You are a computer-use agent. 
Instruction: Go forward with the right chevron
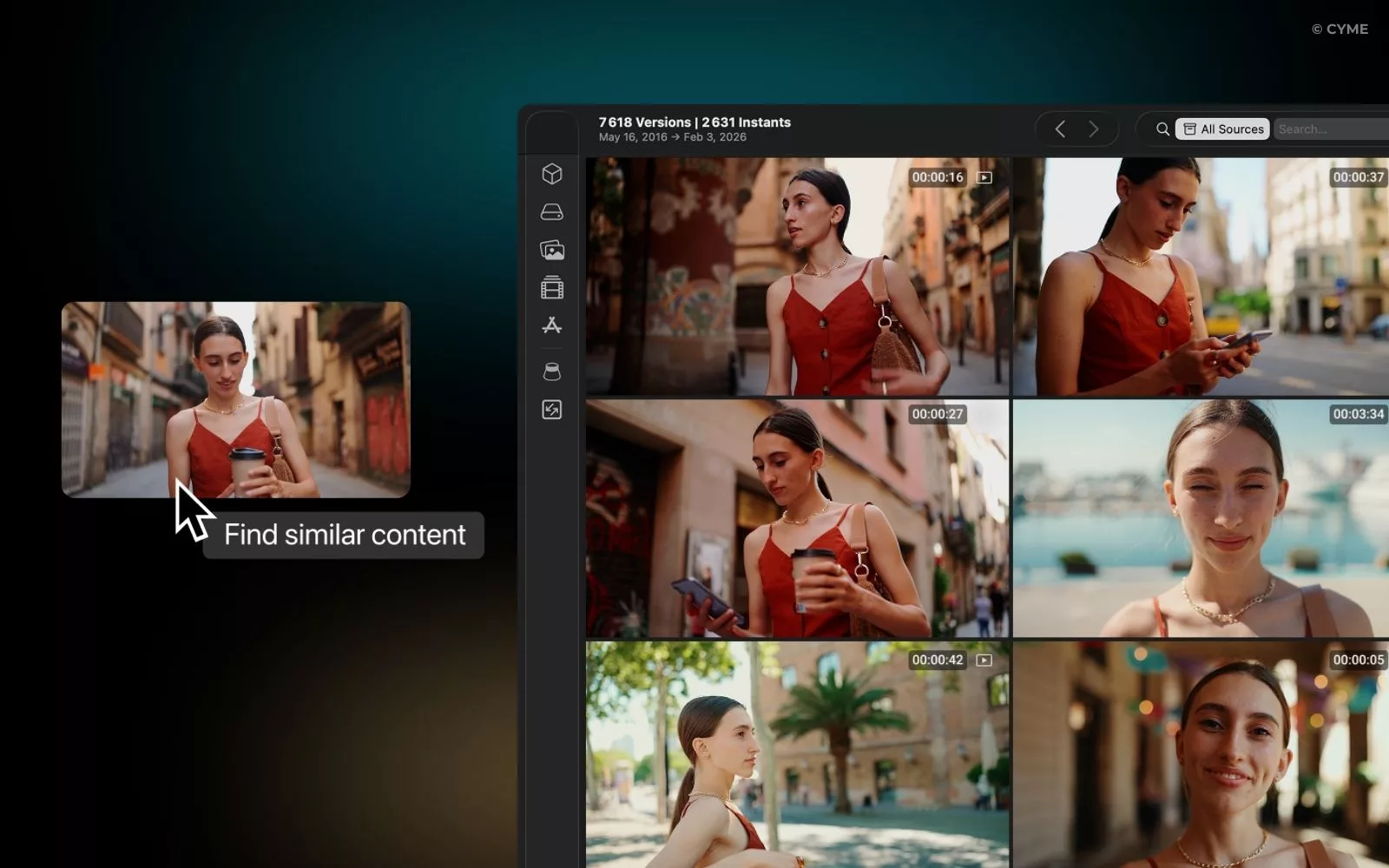[x=1094, y=129]
